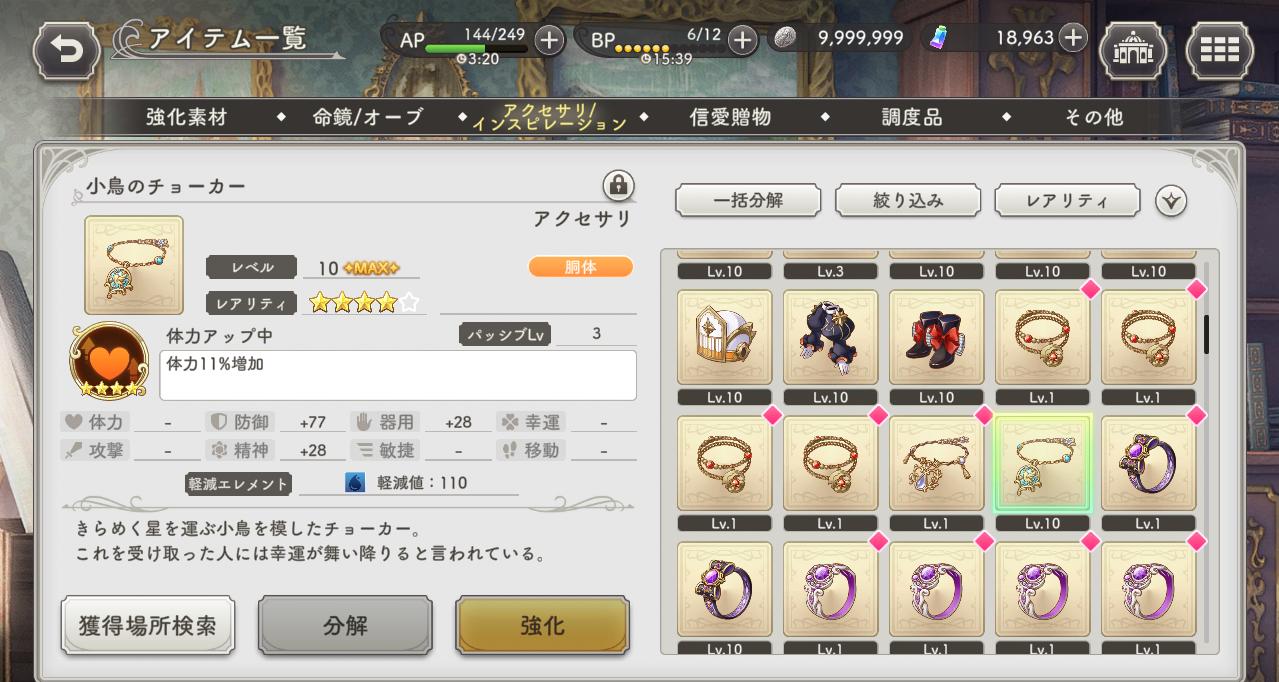The width and height of the screenshot is (1279, 682).
Task: Tap the blue water element icon
Action: pyautogui.click(x=355, y=483)
